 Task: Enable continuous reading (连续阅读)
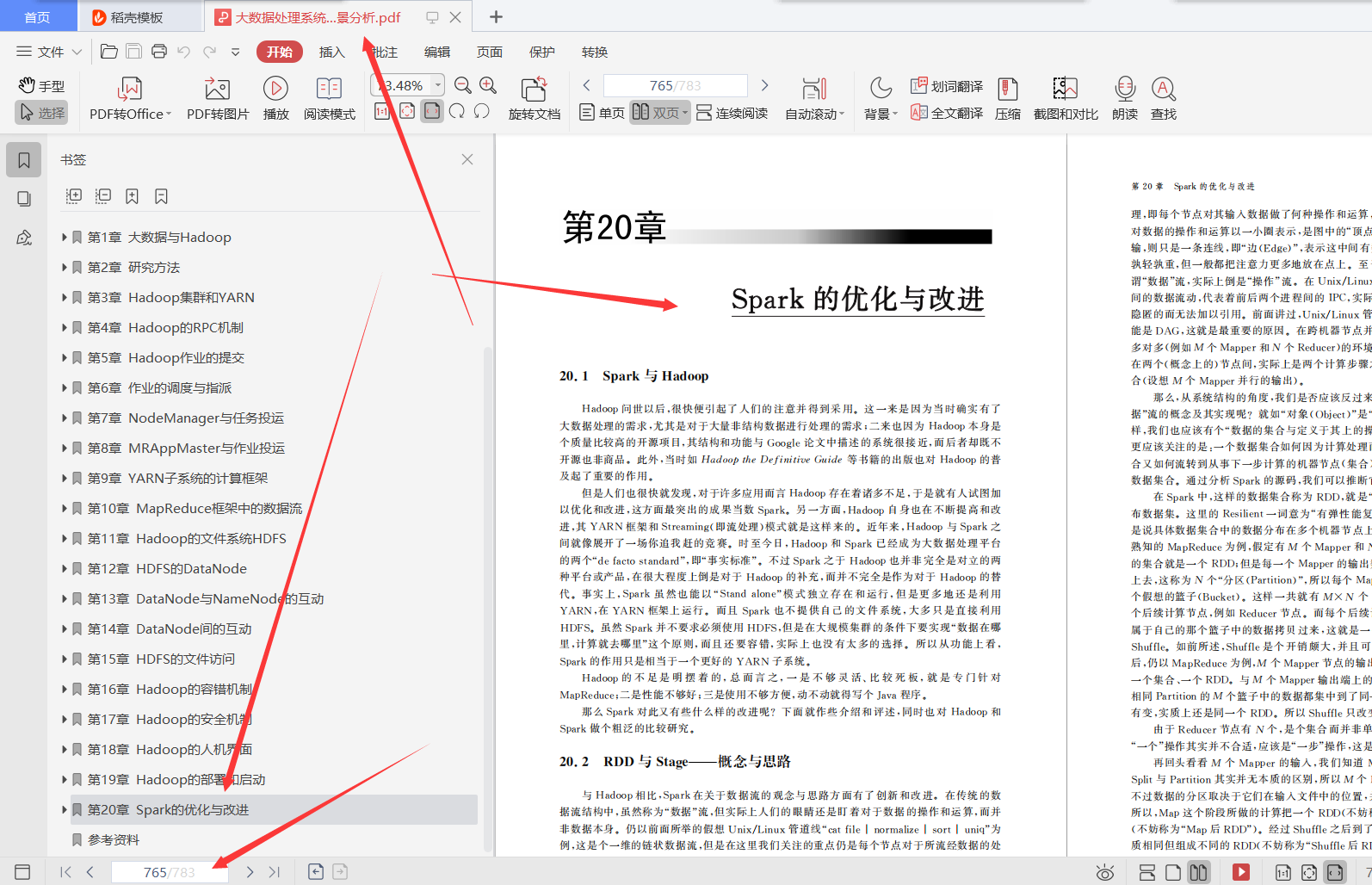732,113
